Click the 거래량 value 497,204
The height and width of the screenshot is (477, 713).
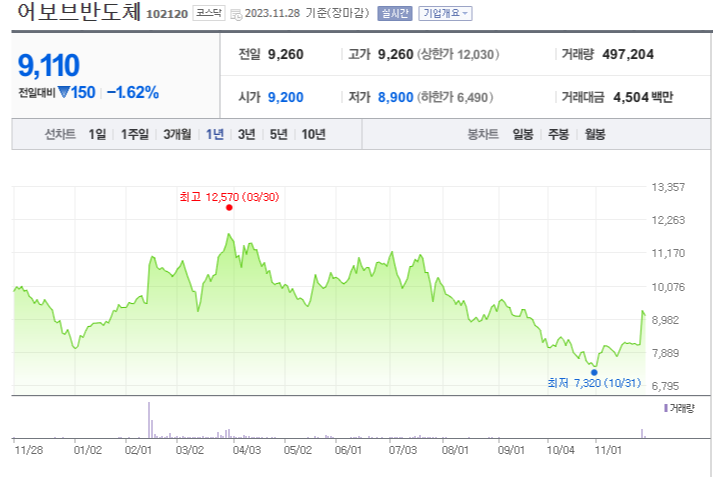(628, 55)
